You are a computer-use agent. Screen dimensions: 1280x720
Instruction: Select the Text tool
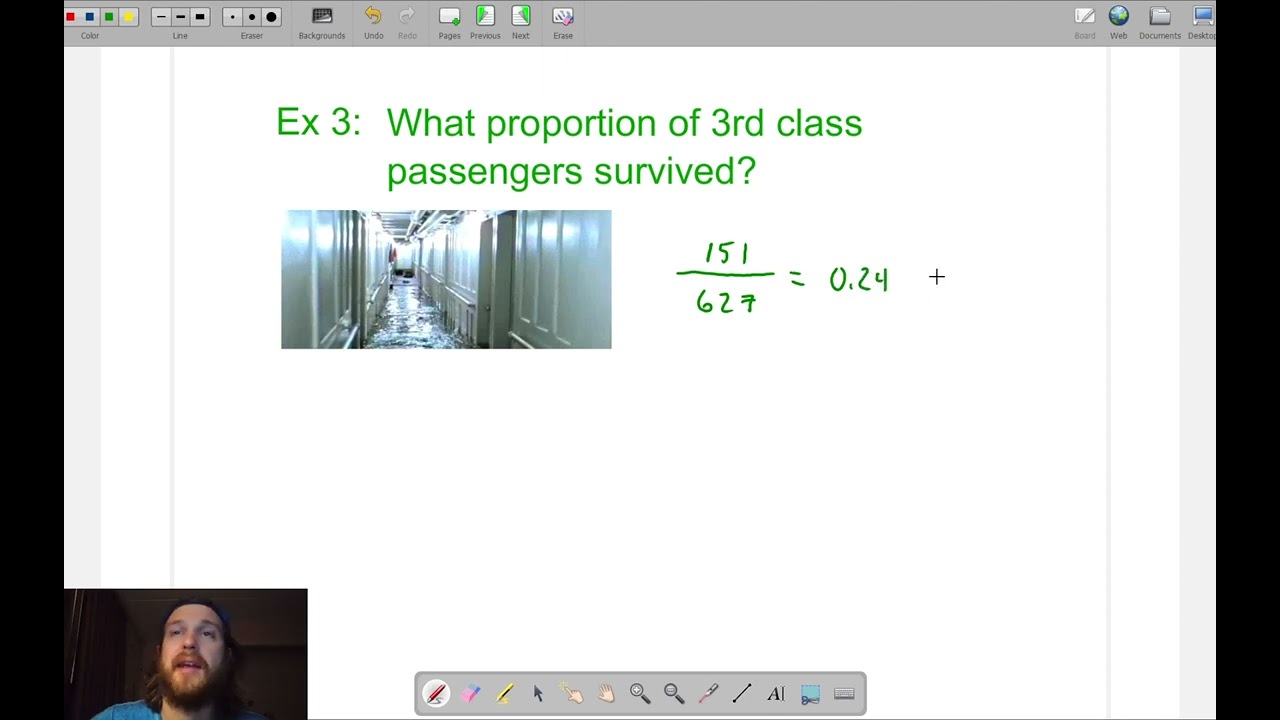pos(776,694)
